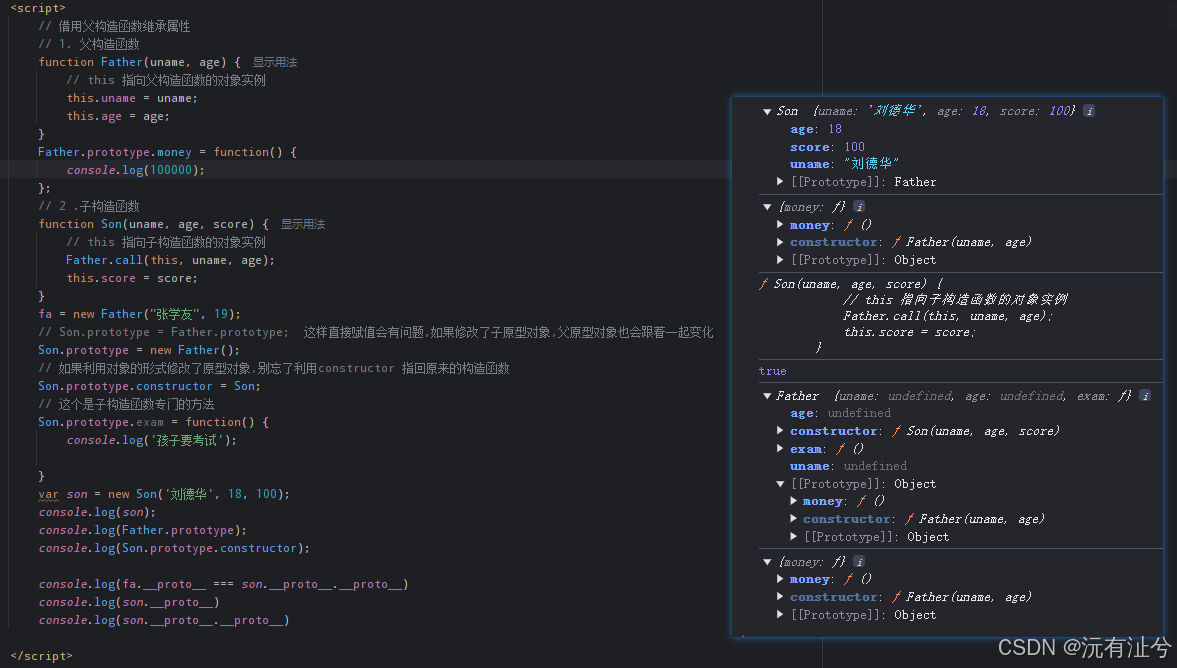The height and width of the screenshot is (668, 1177).
Task: Expand the [[Prototype]]: Father row
Action: [780, 182]
